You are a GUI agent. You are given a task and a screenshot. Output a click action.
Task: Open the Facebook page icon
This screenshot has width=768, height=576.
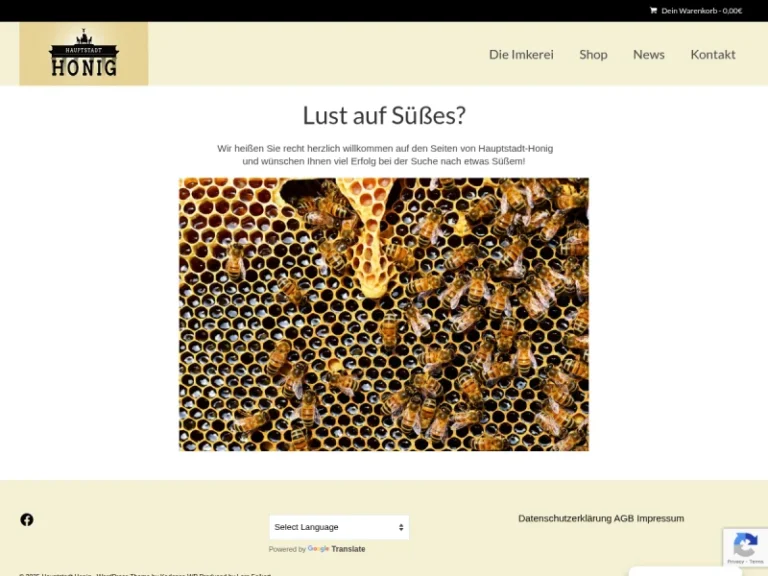pos(27,519)
